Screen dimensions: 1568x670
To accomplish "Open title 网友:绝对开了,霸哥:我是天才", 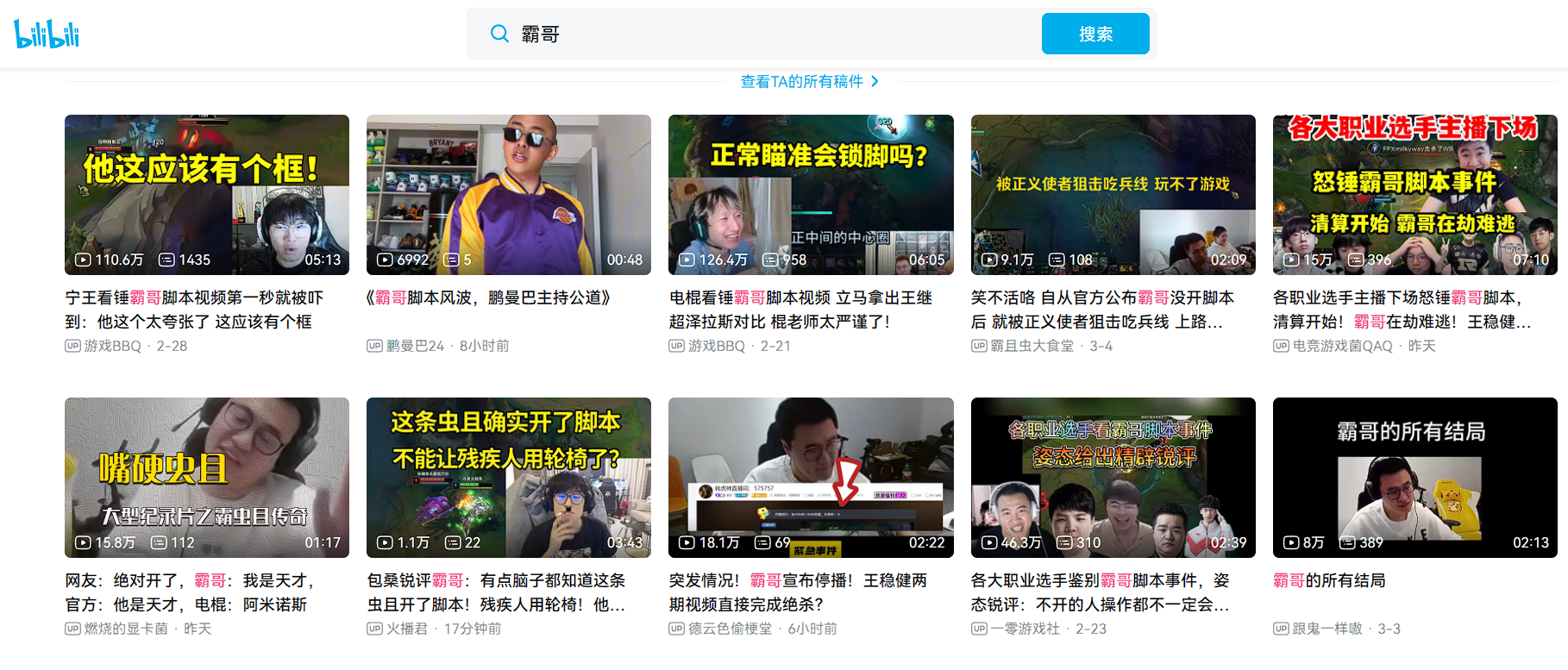I will [x=191, y=592].
